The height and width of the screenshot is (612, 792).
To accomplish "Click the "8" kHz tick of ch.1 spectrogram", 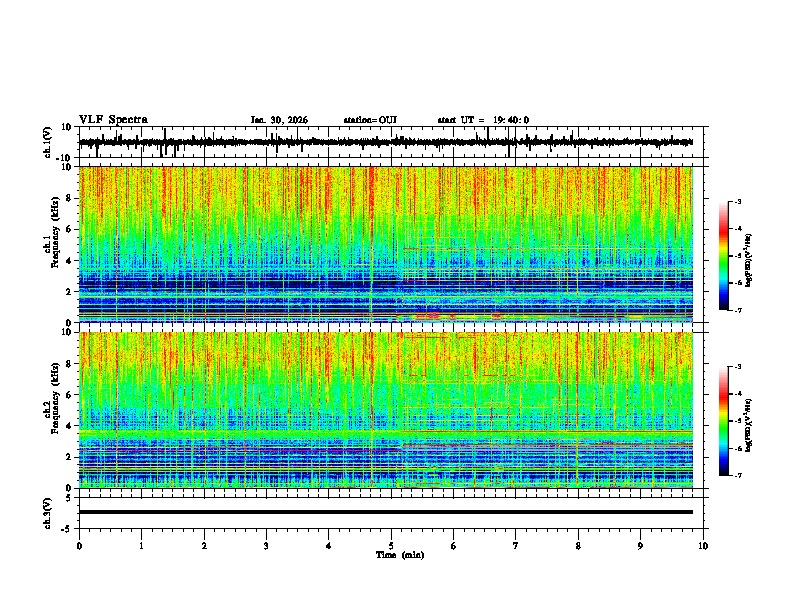I will (69, 198).
